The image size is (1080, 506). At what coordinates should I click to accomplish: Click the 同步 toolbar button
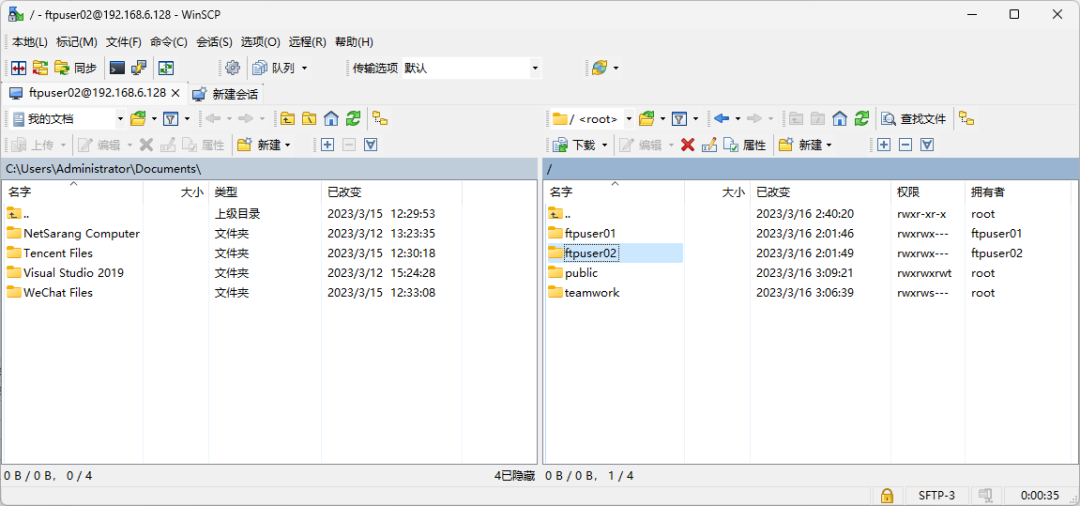click(76, 67)
